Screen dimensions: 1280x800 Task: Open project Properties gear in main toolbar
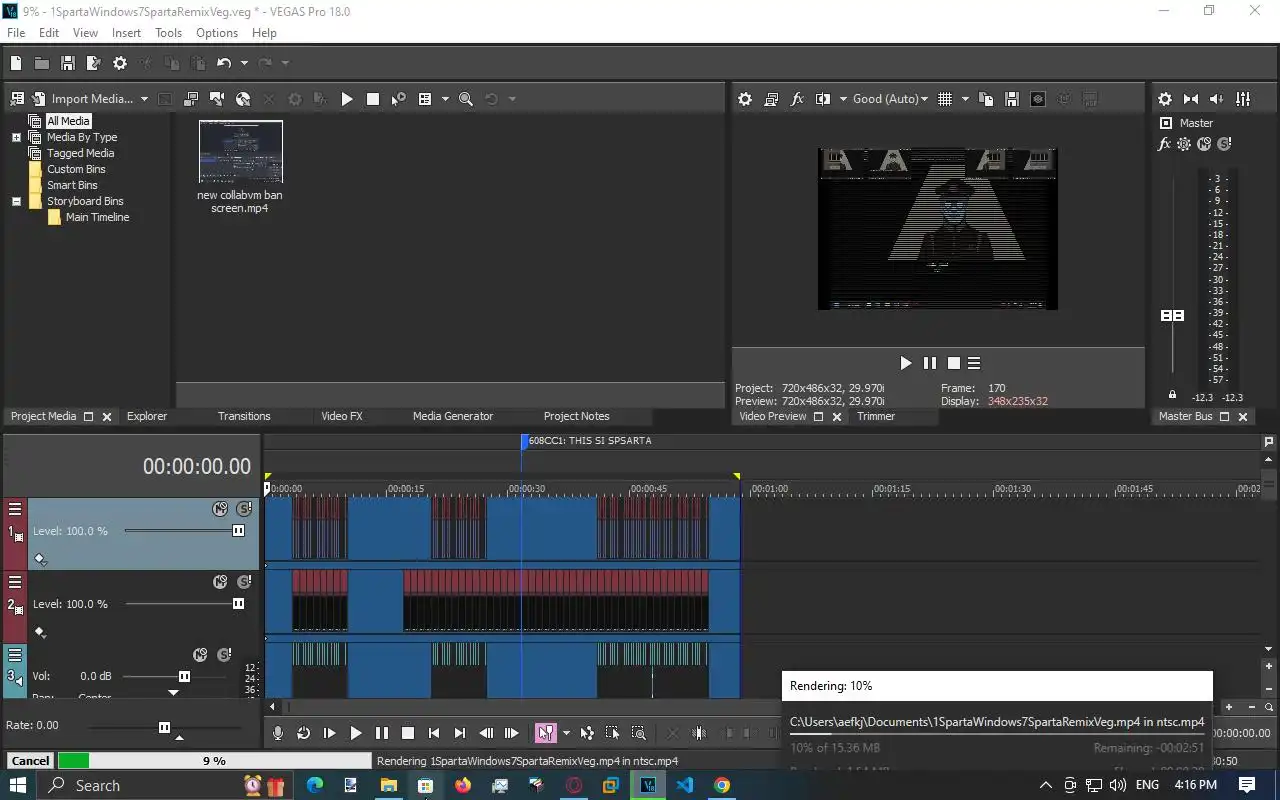pos(120,63)
